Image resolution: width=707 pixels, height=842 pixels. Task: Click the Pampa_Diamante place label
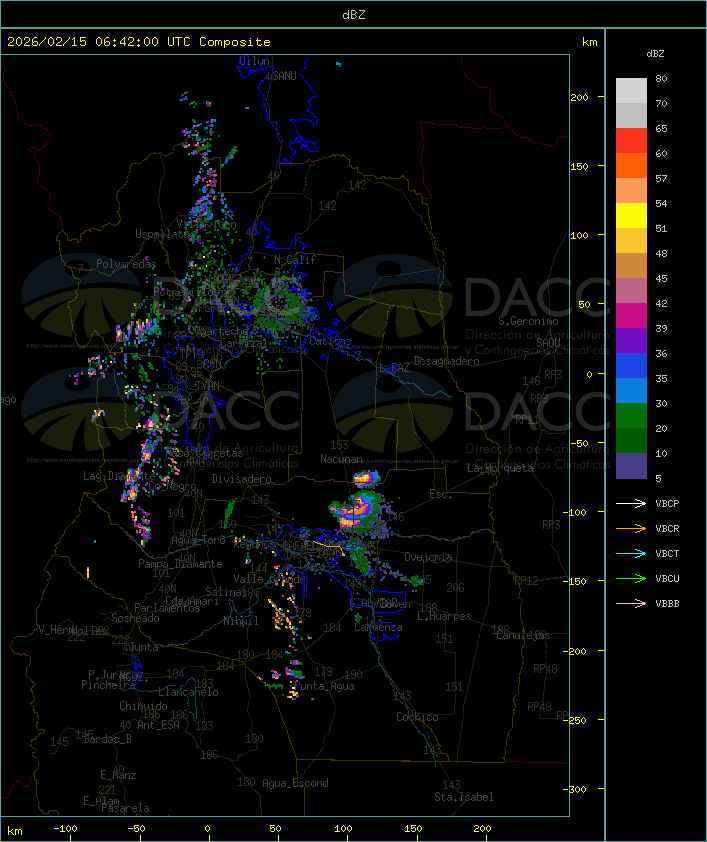coord(180,564)
